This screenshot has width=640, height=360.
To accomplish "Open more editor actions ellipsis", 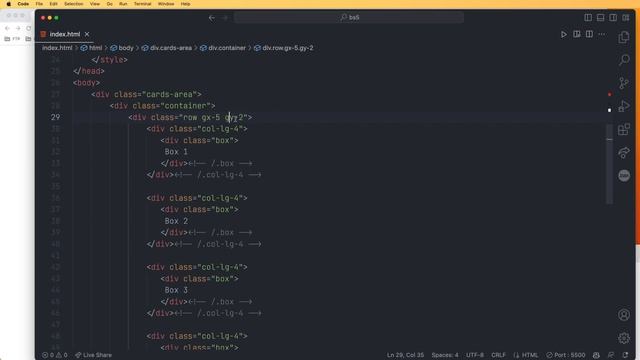I will 602,34.
